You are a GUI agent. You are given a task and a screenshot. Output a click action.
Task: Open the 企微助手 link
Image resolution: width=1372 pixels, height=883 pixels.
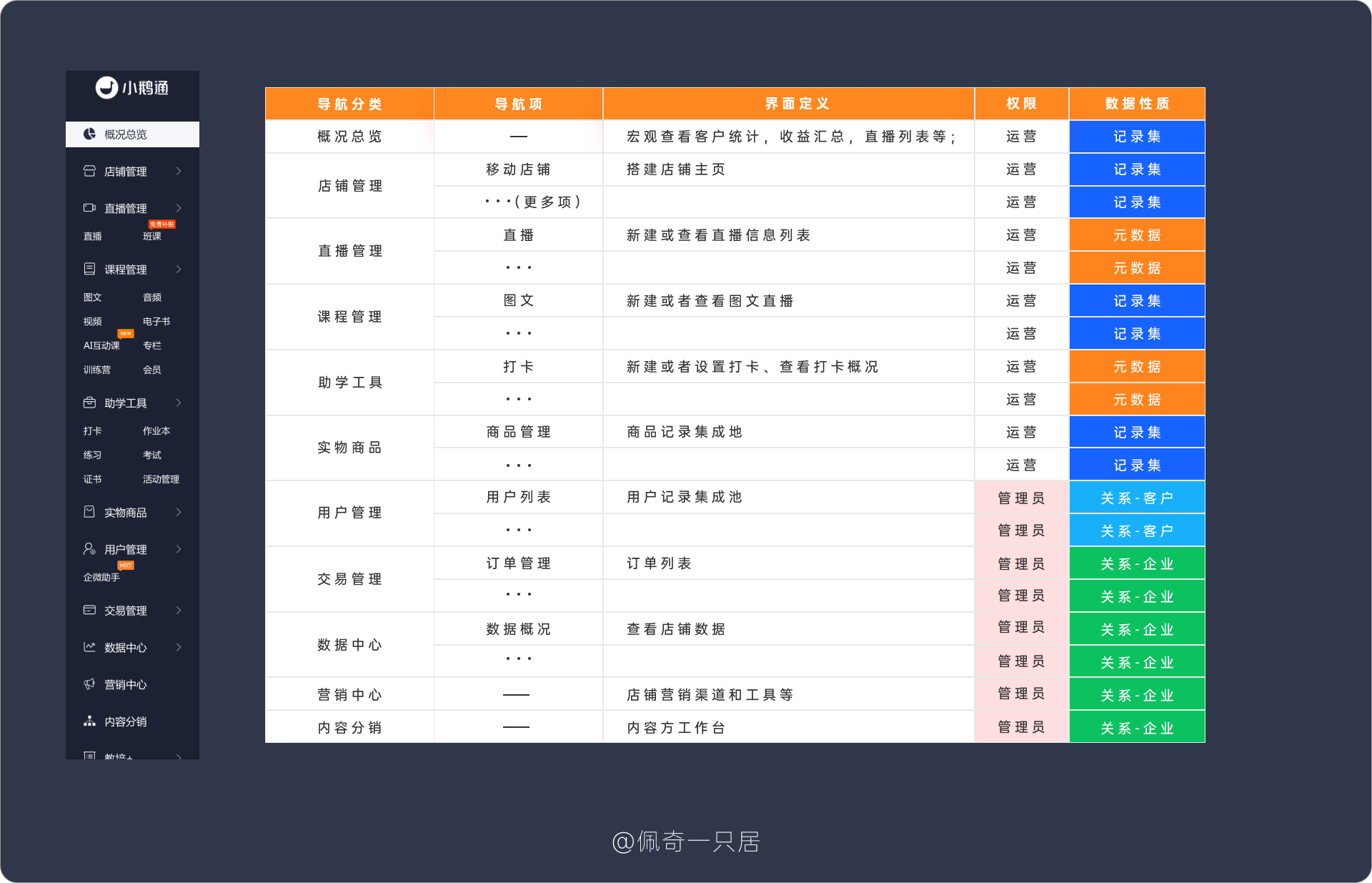click(x=101, y=577)
